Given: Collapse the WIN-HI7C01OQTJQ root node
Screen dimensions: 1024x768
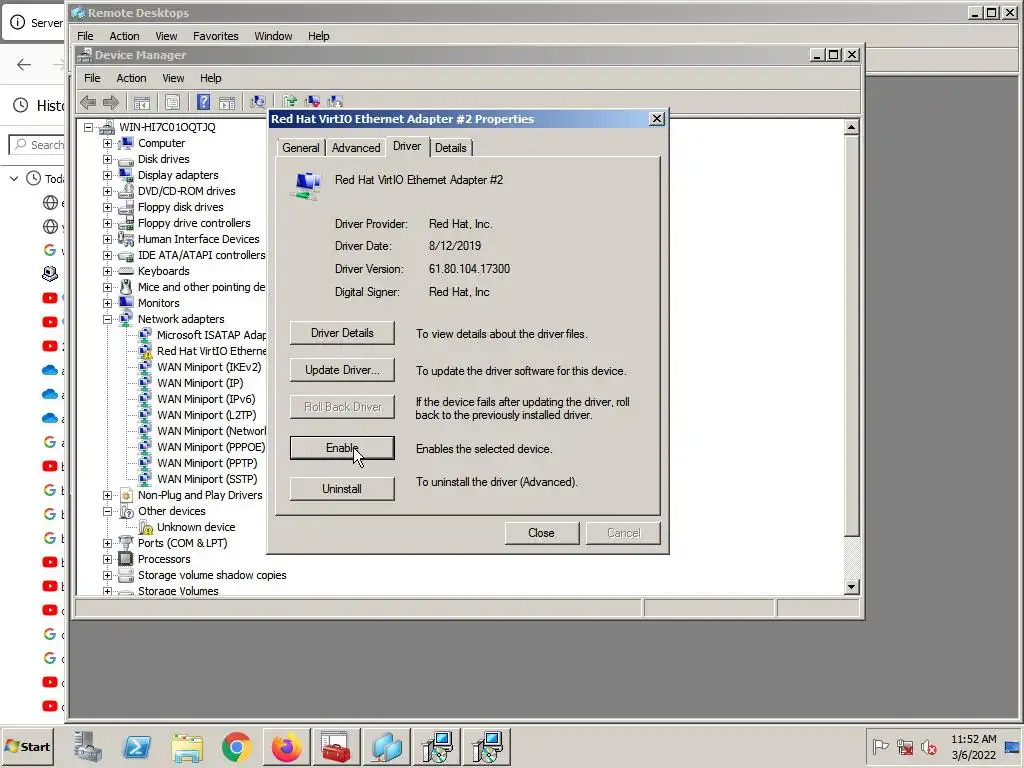Looking at the screenshot, I should point(88,127).
